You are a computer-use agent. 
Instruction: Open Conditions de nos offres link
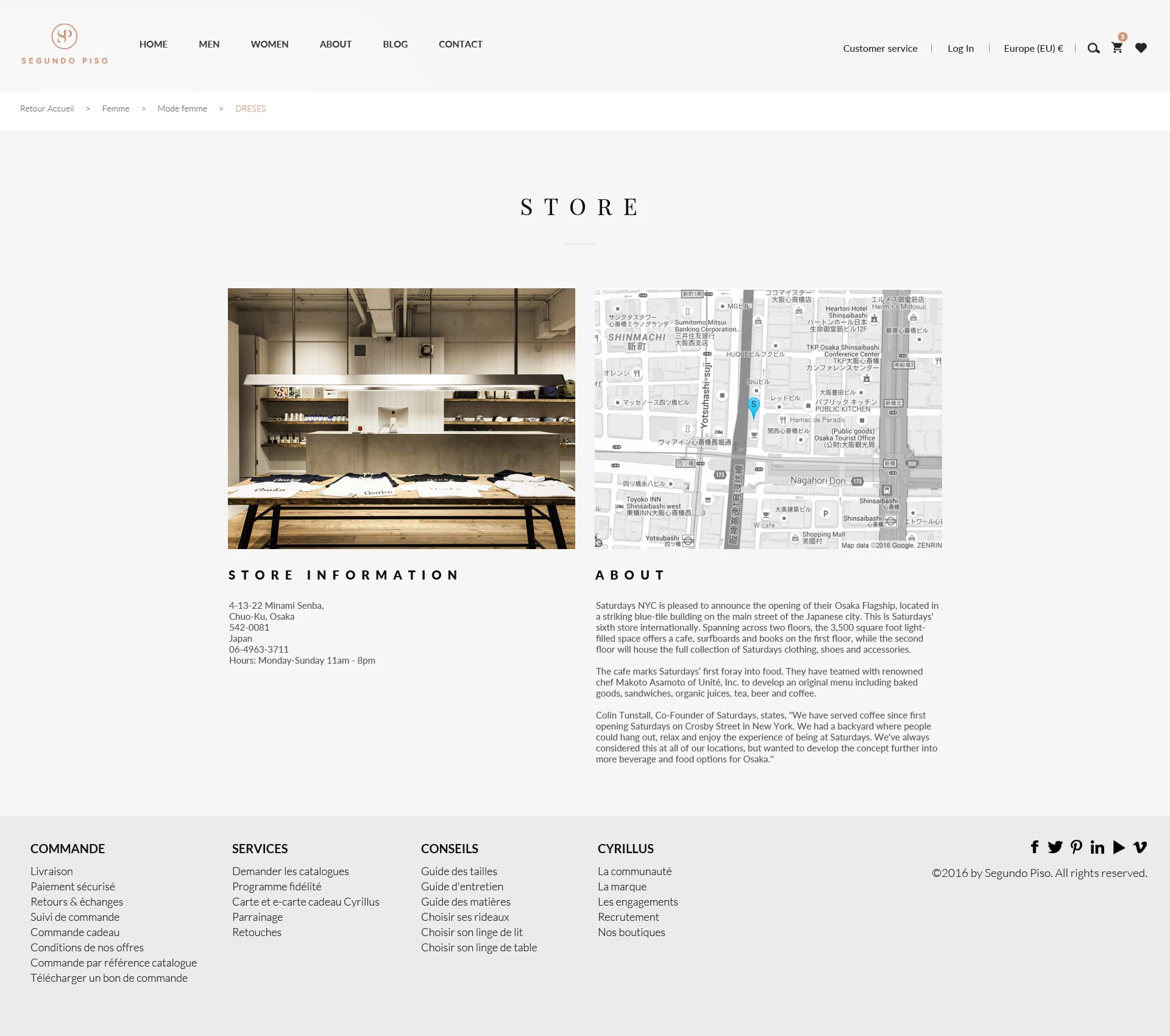click(x=87, y=948)
